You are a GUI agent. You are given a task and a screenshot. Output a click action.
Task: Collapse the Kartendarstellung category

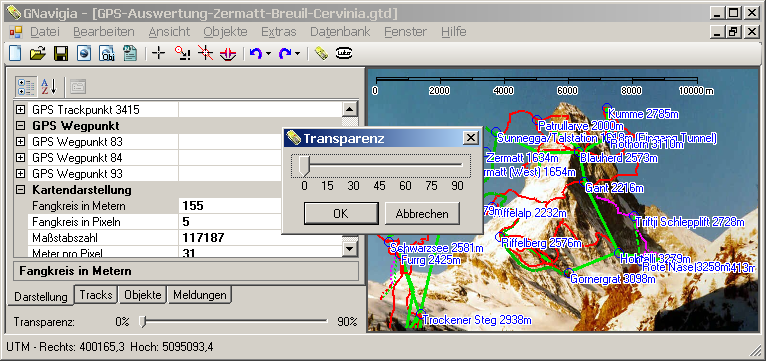pos(21,190)
